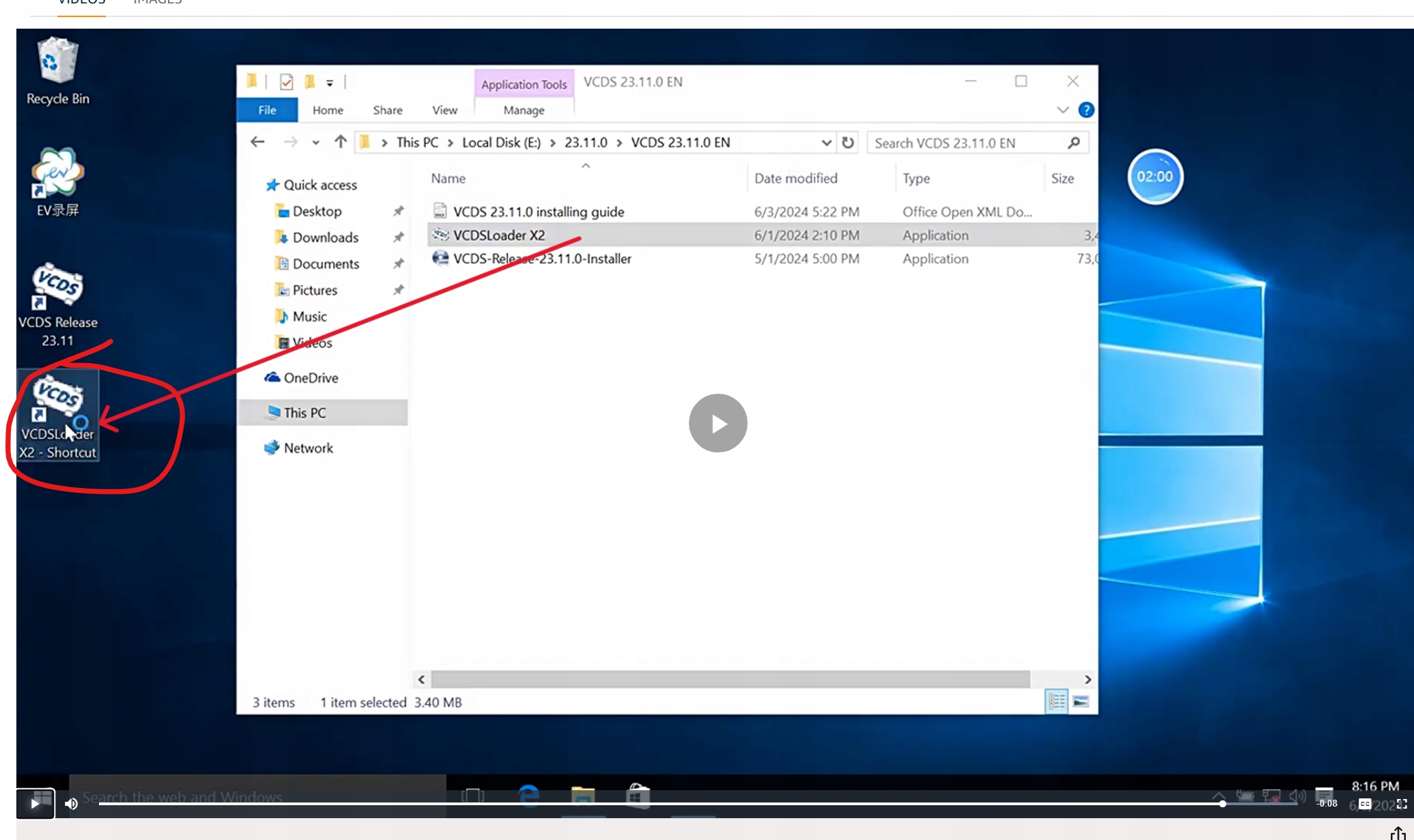This screenshot has width=1414, height=840.
Task: Sort by the Name column header
Action: tap(448, 179)
